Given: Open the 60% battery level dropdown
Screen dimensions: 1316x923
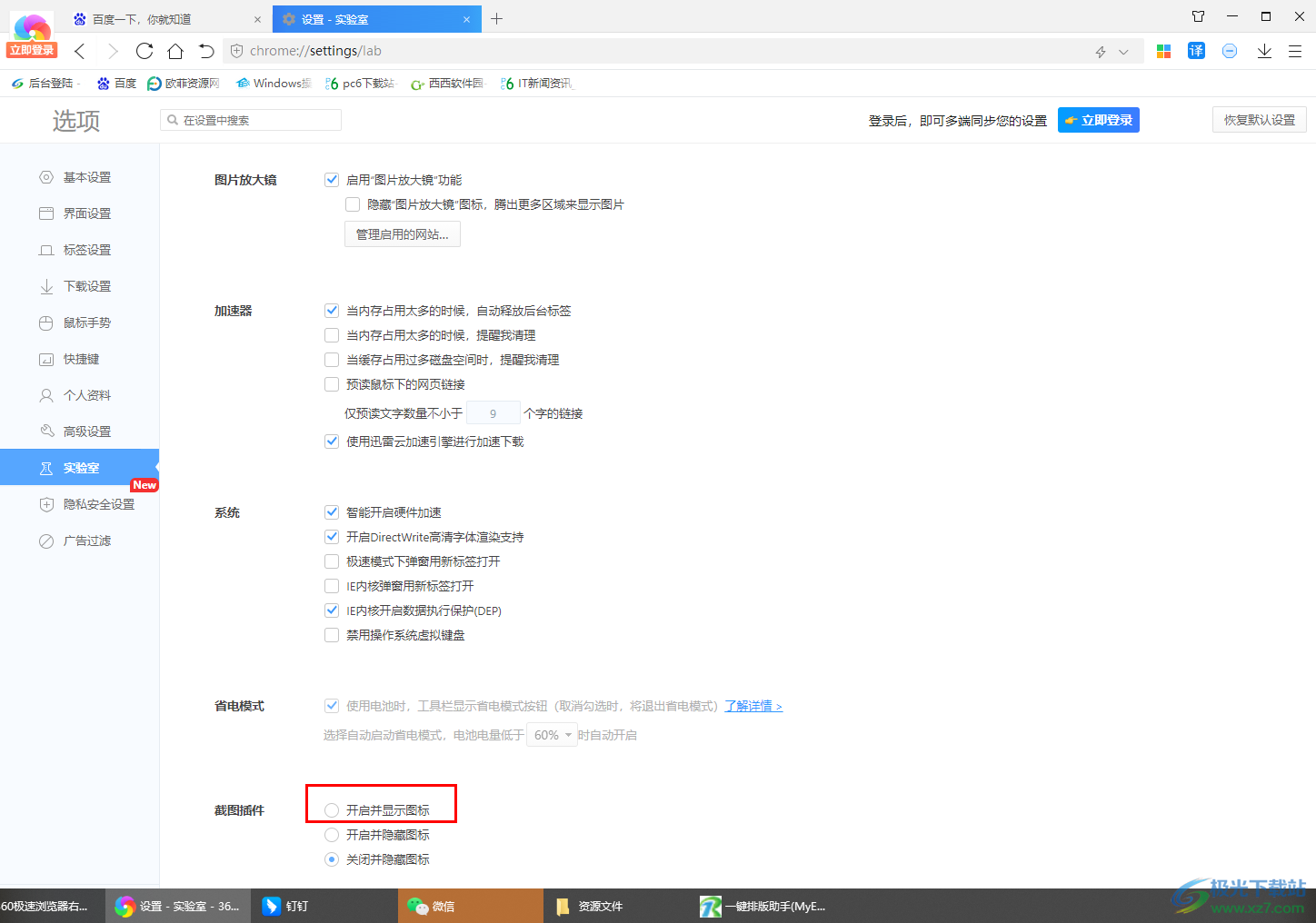Looking at the screenshot, I should pyautogui.click(x=553, y=735).
